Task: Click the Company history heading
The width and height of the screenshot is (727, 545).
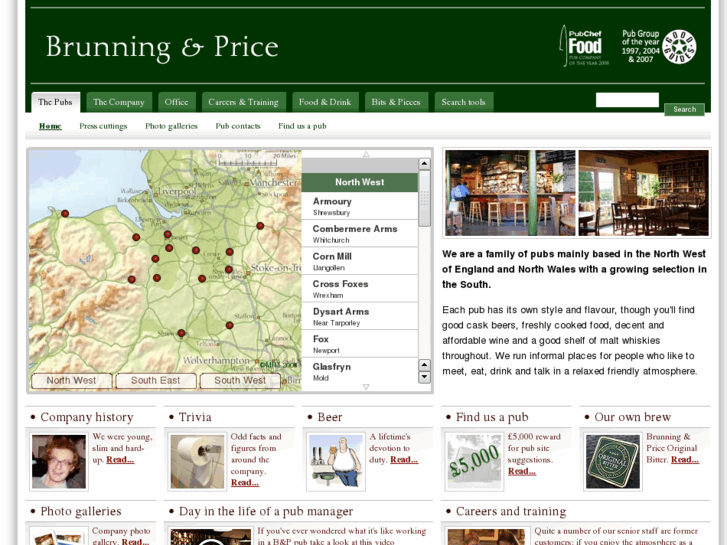Action: point(87,417)
